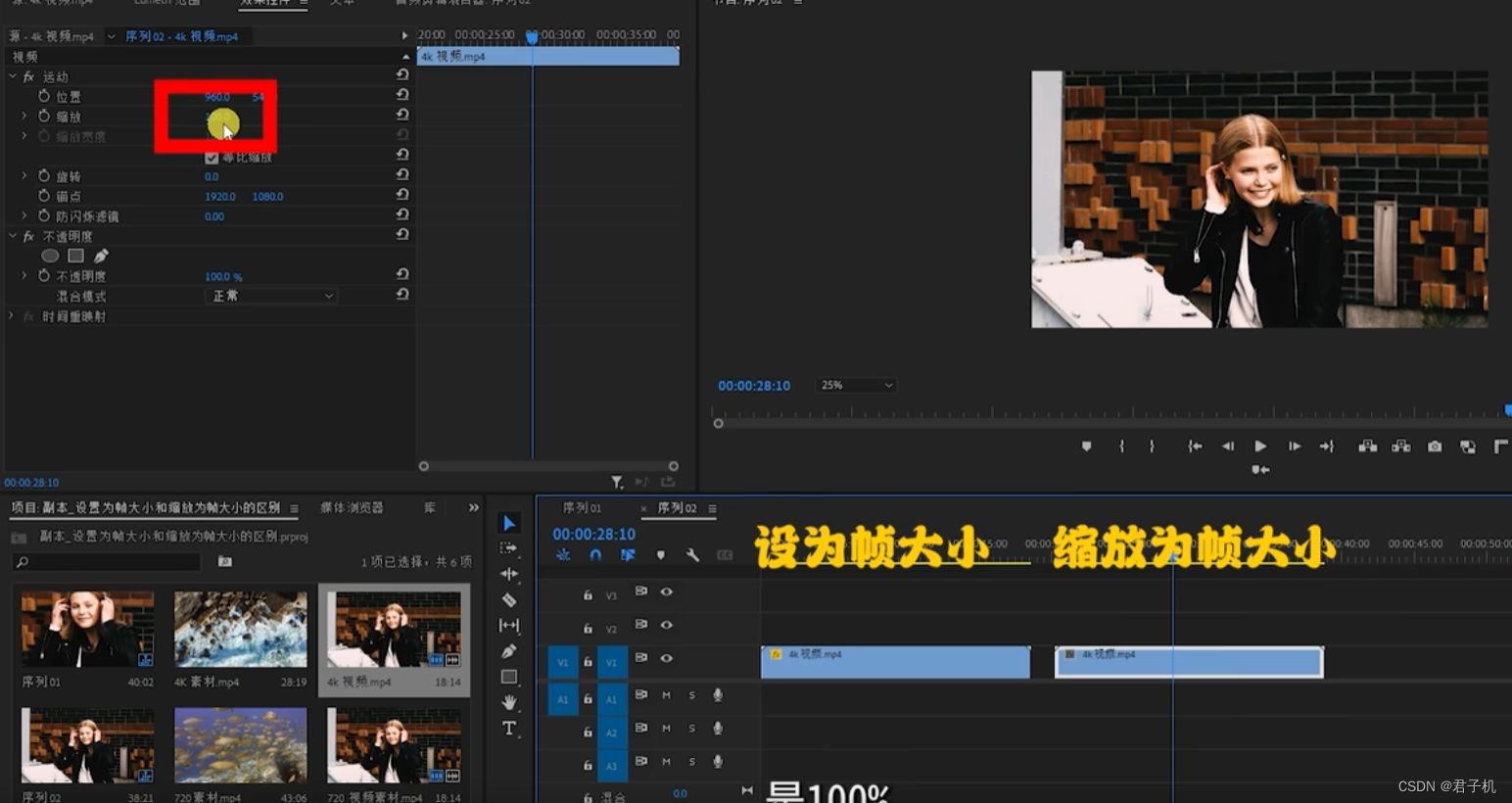Image resolution: width=1512 pixels, height=803 pixels.
Task: Select the Hand tool
Action: click(x=509, y=702)
